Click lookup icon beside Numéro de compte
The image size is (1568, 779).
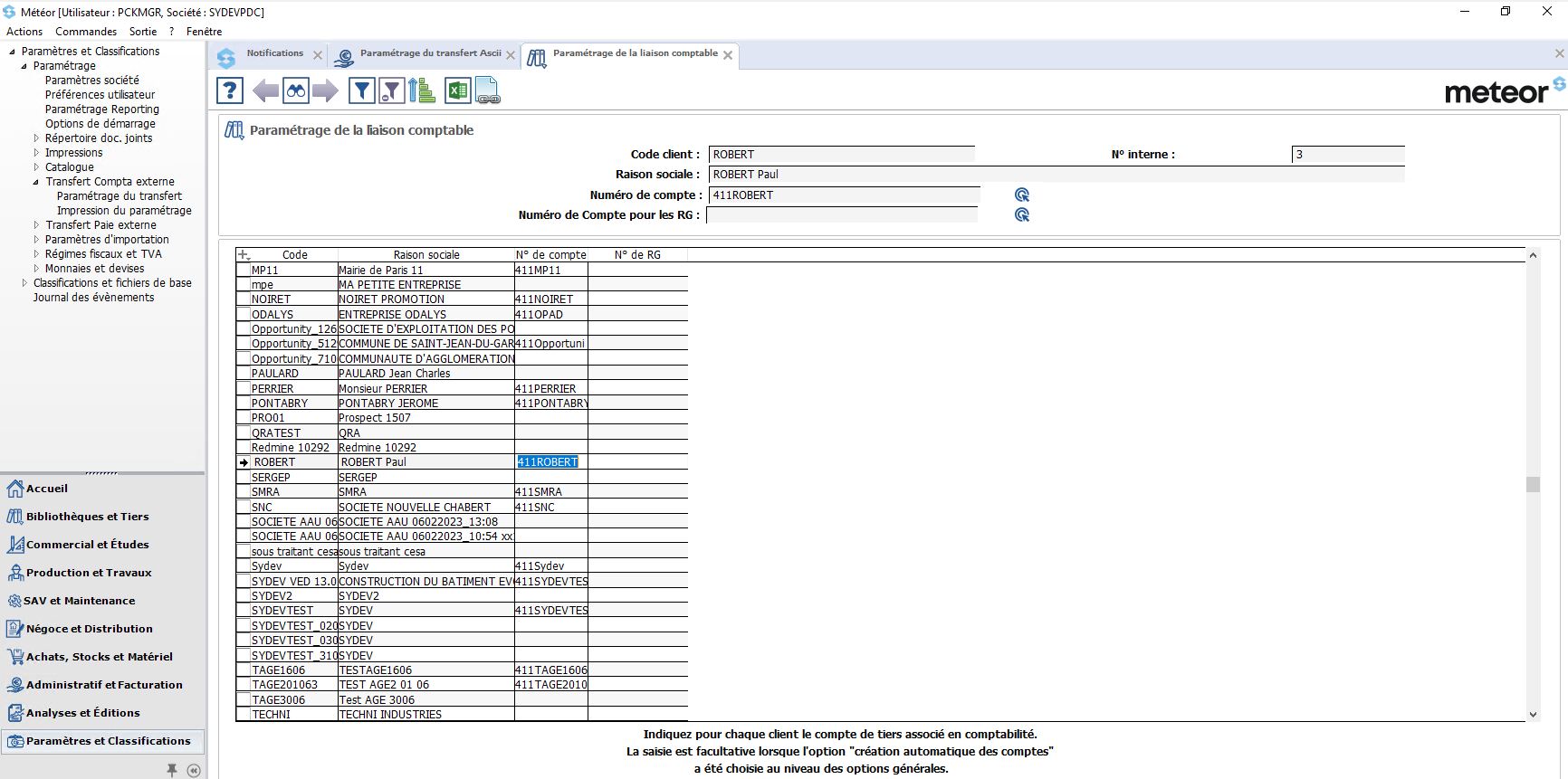1022,195
